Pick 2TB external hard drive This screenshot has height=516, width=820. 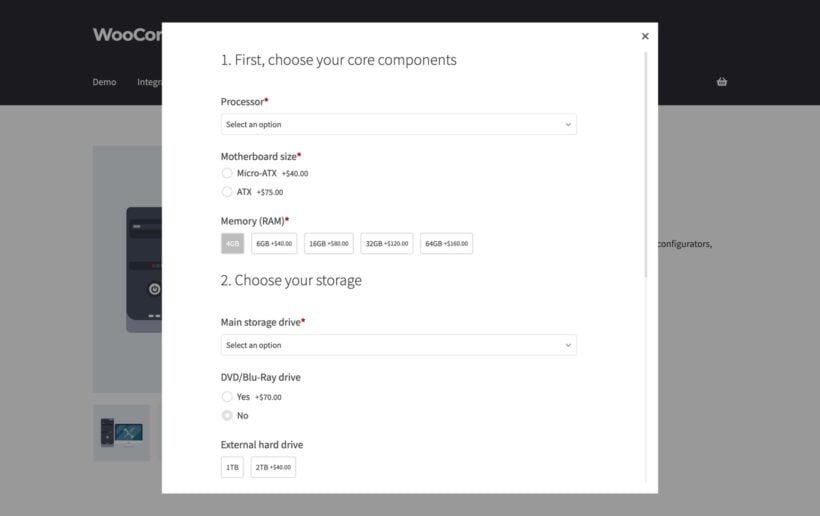point(273,467)
